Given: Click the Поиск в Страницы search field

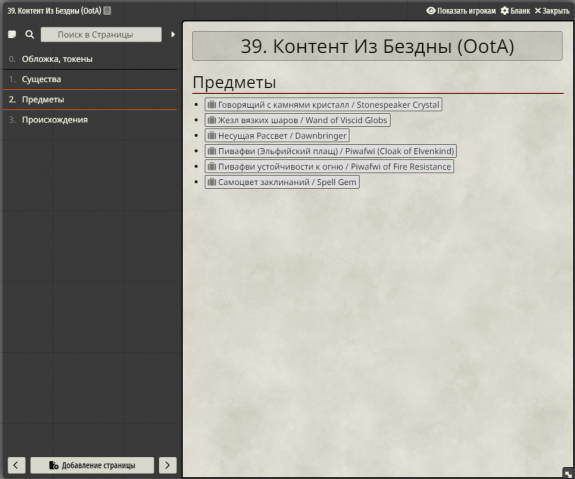Looking at the screenshot, I should pos(101,34).
